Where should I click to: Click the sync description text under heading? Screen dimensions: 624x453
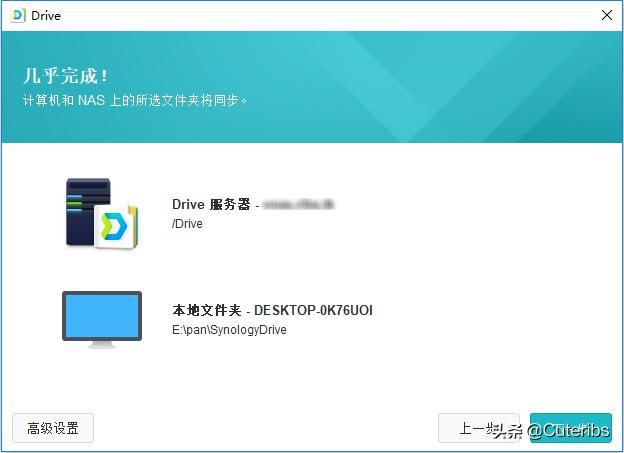135,100
